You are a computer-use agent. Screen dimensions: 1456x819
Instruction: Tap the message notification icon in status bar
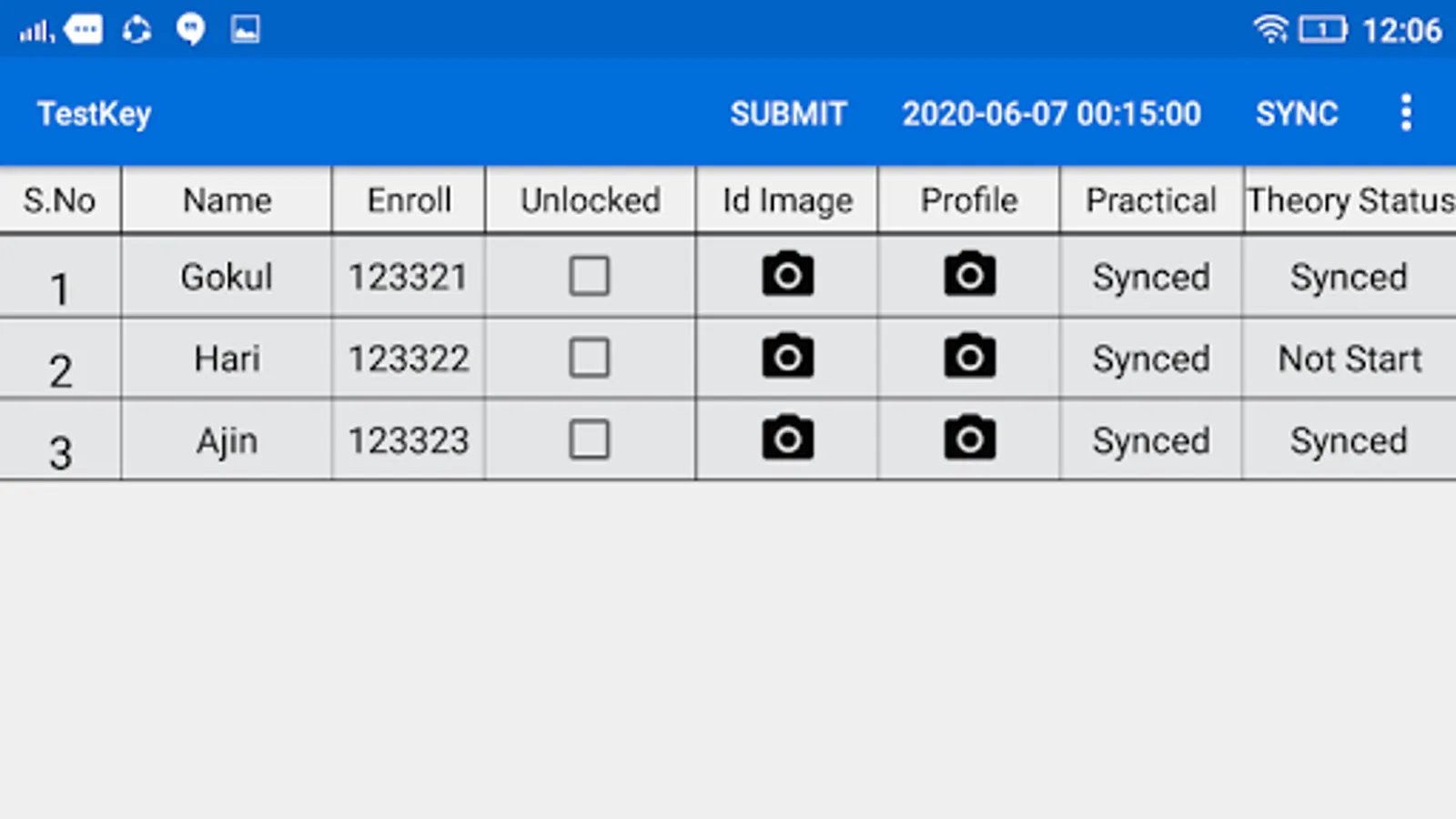84,30
